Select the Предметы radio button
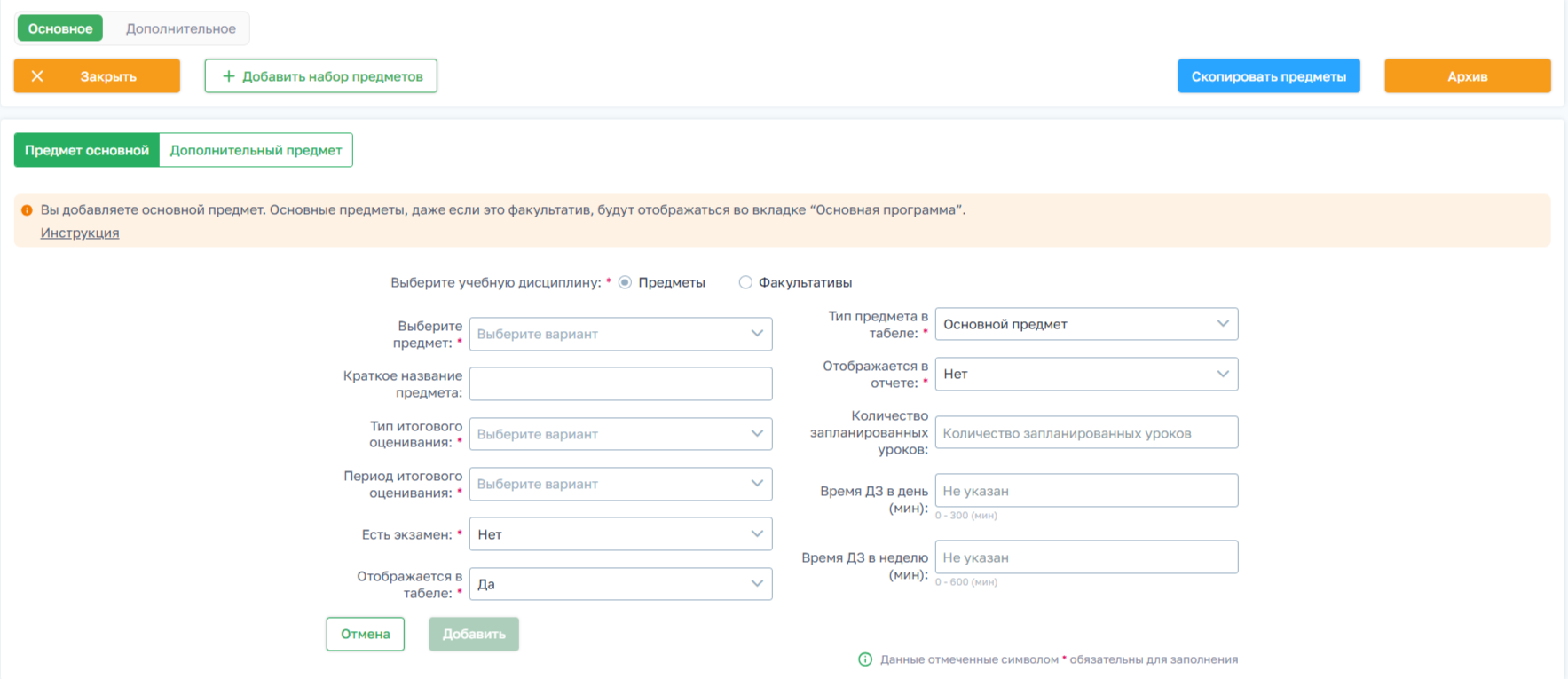 click(x=626, y=282)
